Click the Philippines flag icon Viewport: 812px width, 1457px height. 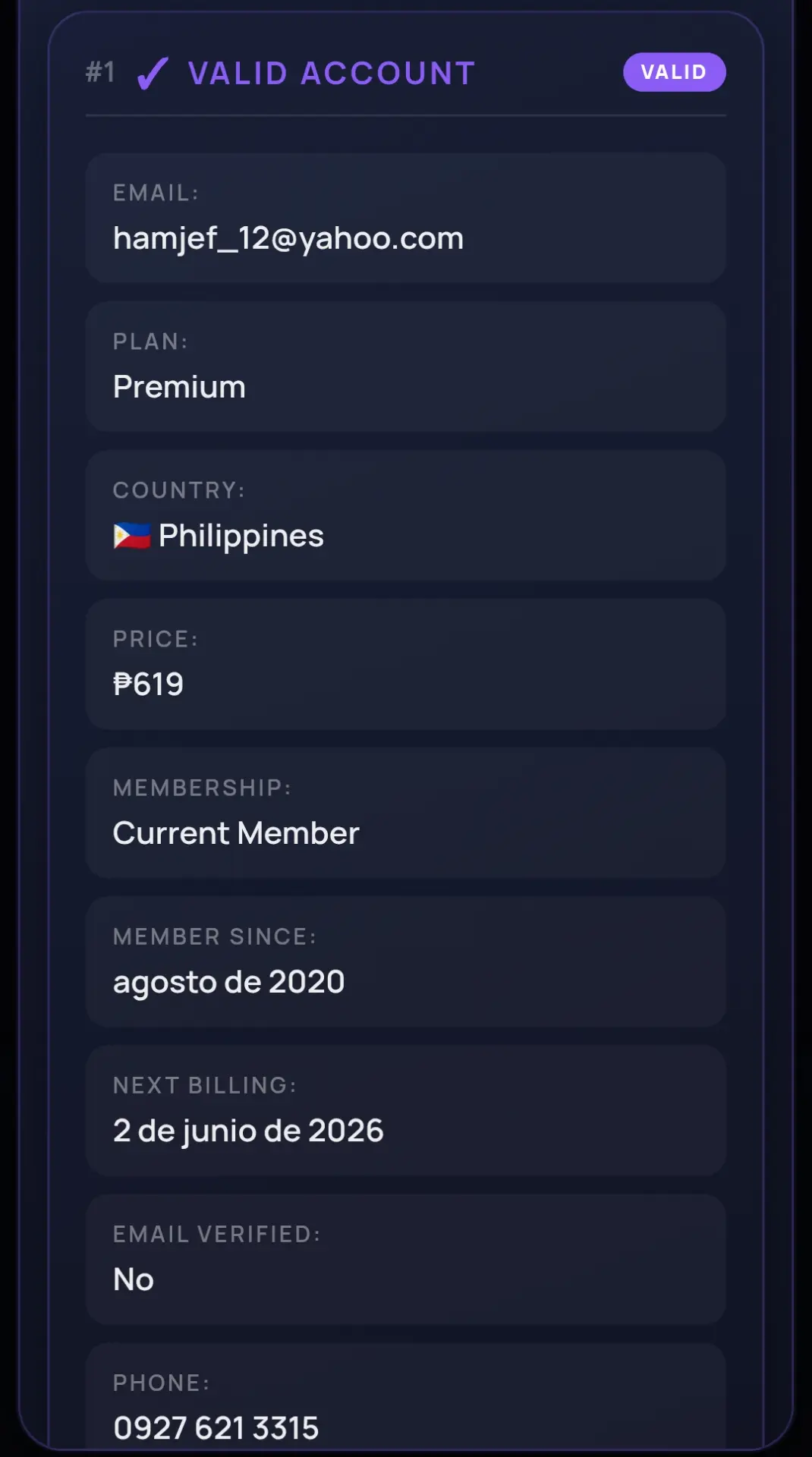(132, 536)
